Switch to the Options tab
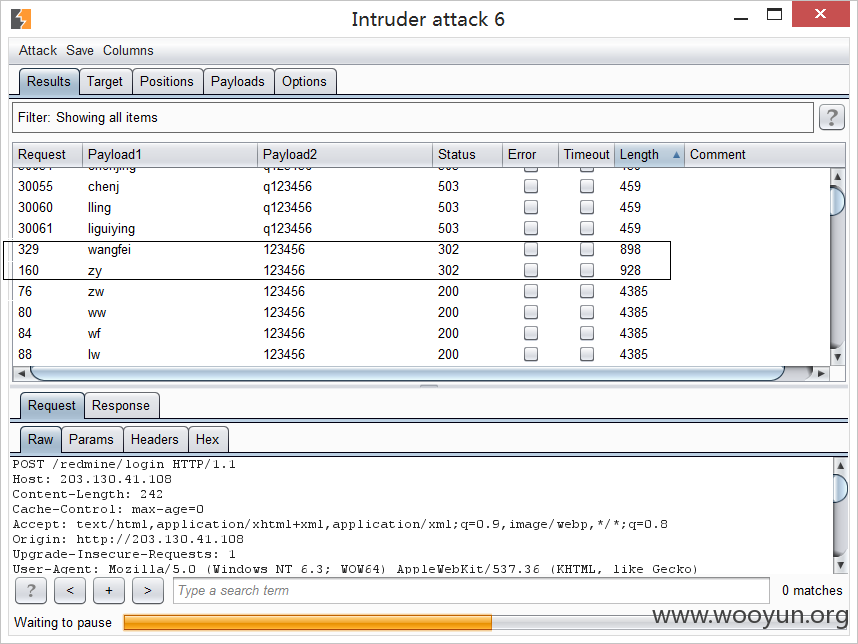The width and height of the screenshot is (858, 644). (304, 82)
